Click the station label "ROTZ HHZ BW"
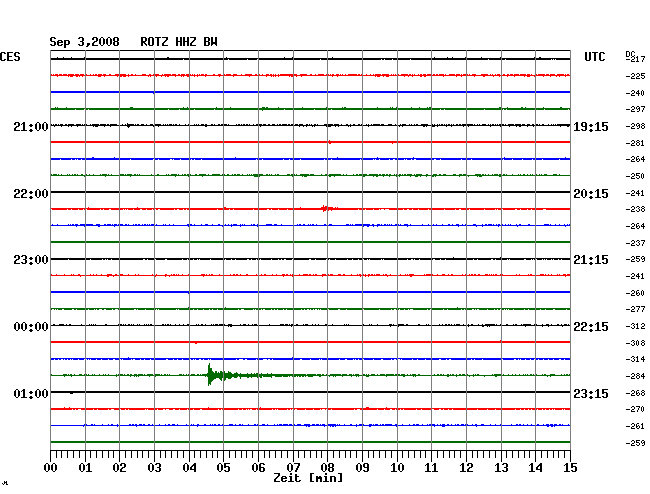This screenshot has width=650, height=494. click(x=179, y=42)
